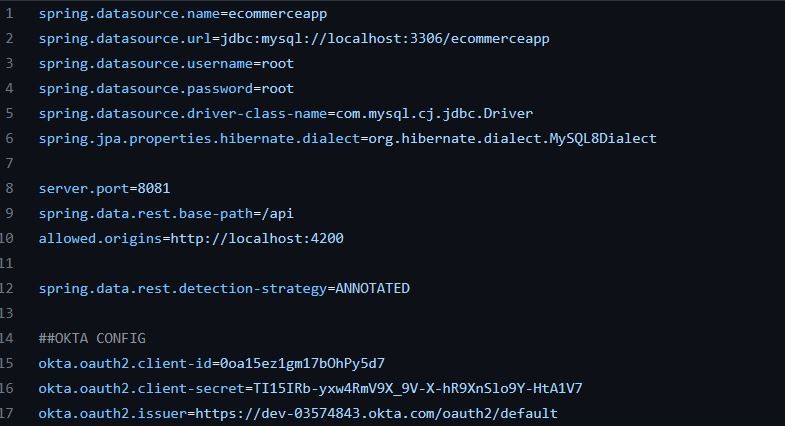Select line number 6 in gutter
Screen dimensions: 785x426
9,138
